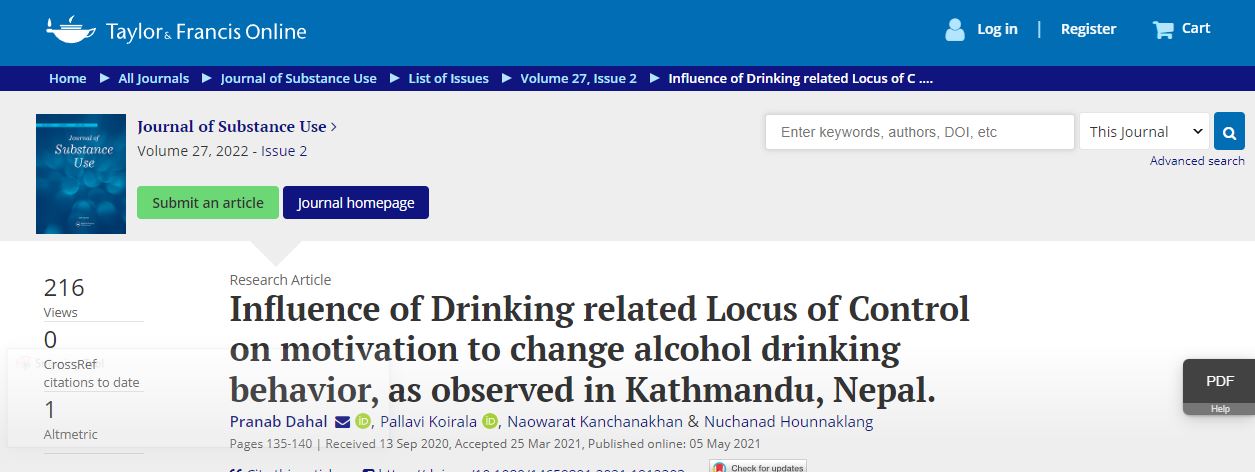1255x472 pixels.
Task: Open the PDF side panel tab
Action: coord(1219,381)
